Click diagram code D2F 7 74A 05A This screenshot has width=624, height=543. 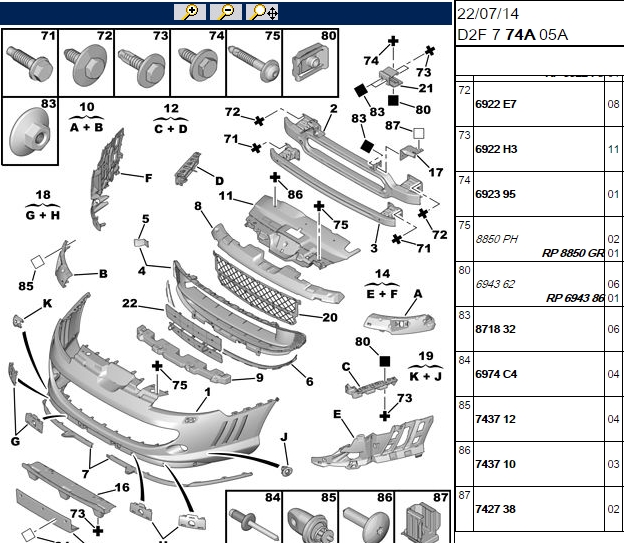tap(513, 35)
